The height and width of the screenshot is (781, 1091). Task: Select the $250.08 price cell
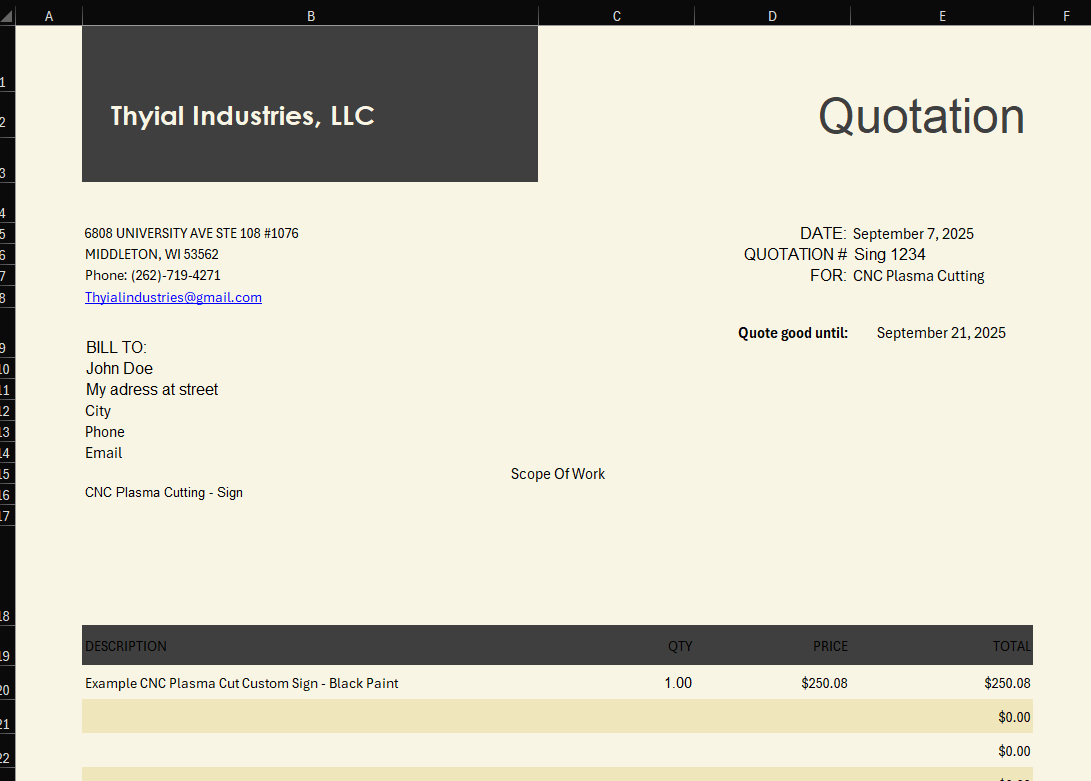pyautogui.click(x=824, y=683)
